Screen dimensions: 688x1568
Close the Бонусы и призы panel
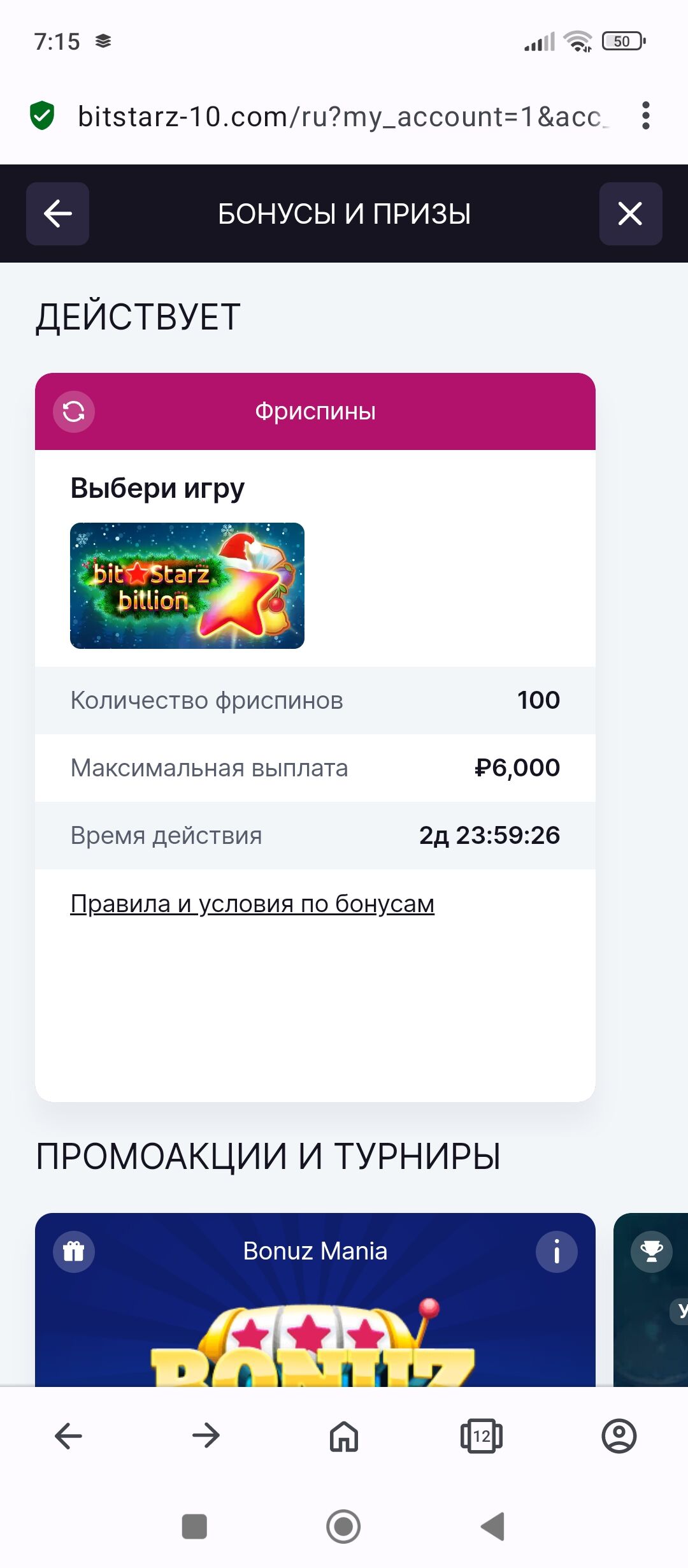(631, 214)
